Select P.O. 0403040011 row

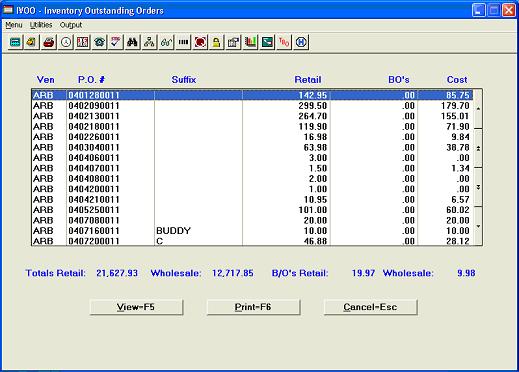pyautogui.click(x=253, y=147)
